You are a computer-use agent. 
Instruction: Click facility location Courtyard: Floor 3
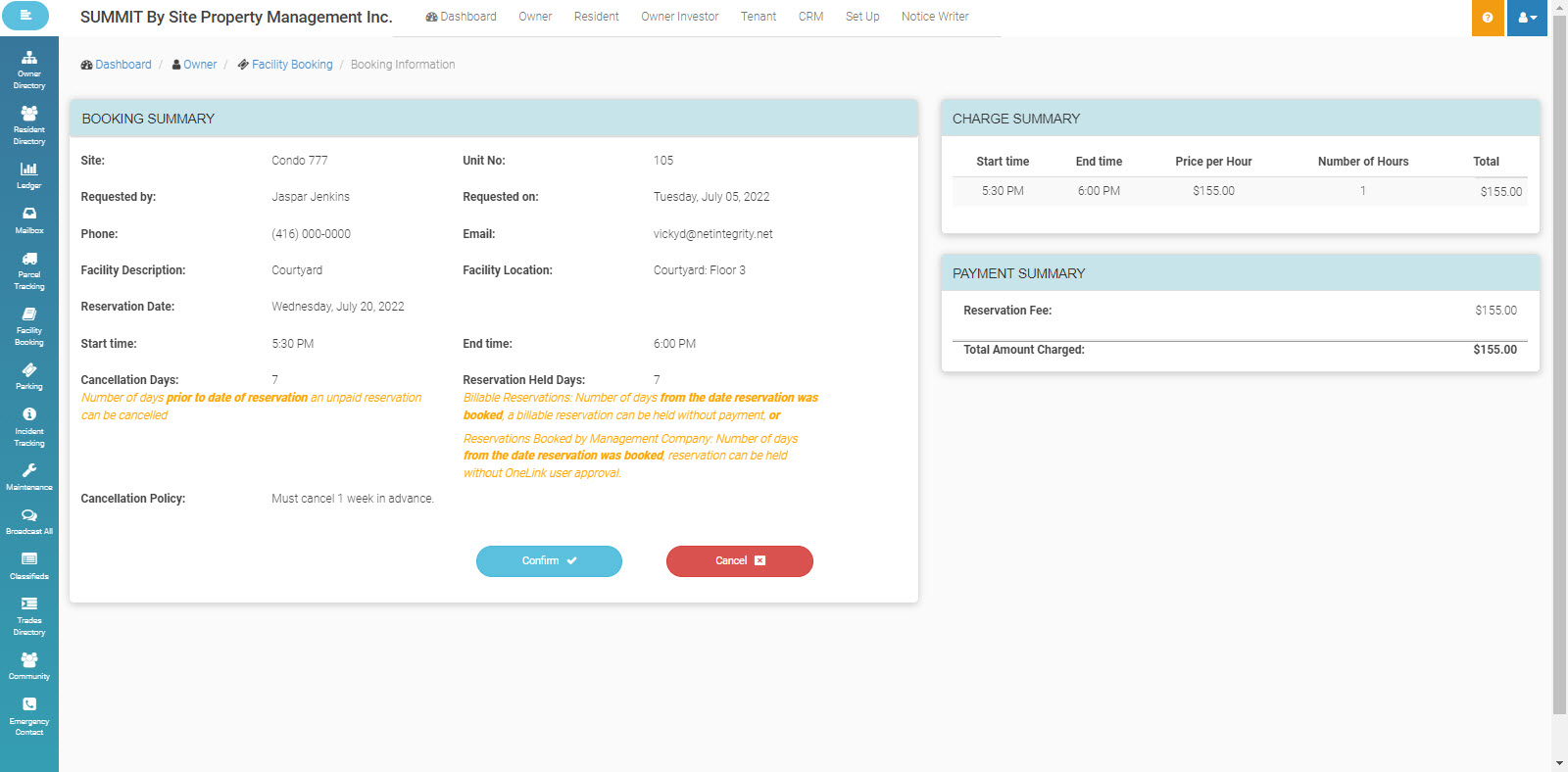700,270
